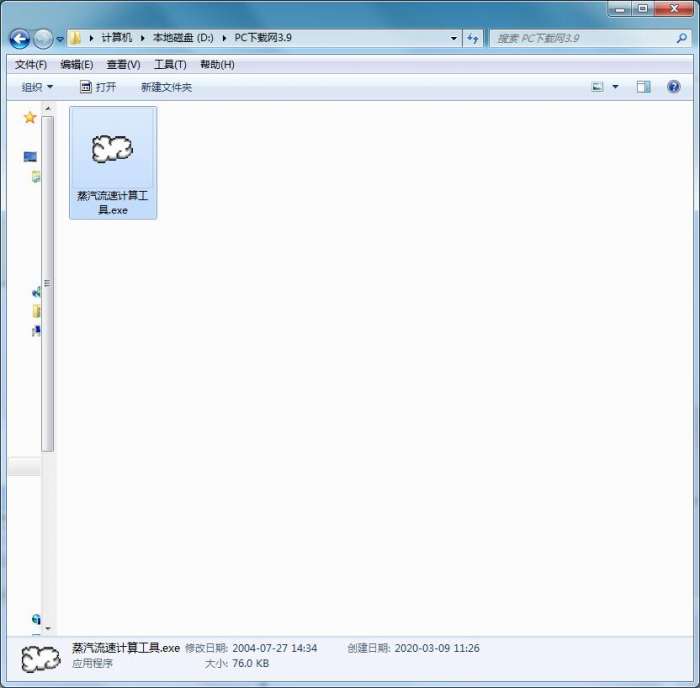Open the recent locations dropdown arrow
700x688 pixels.
(x=60, y=39)
